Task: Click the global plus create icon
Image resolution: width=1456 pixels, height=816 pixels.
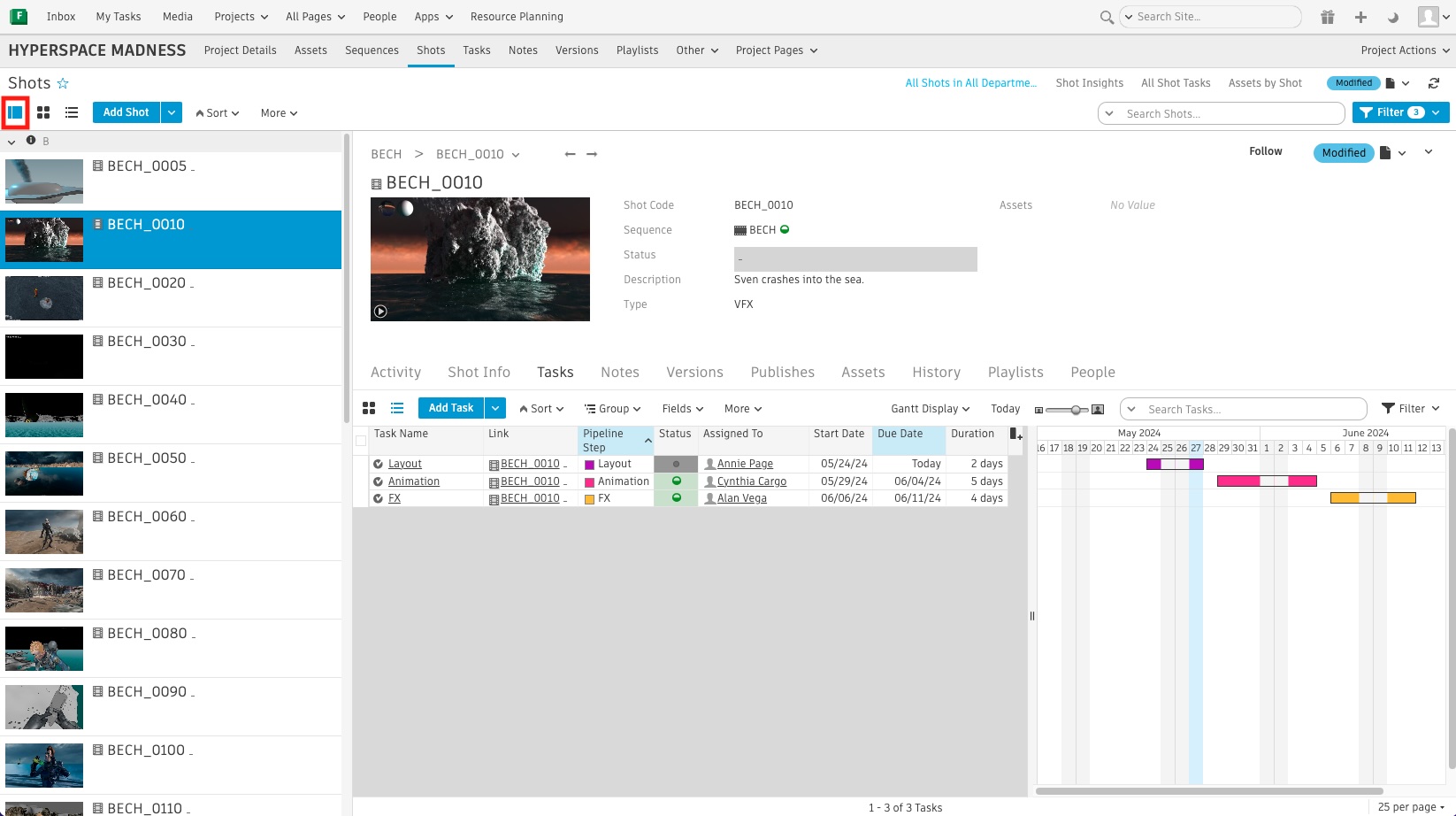Action: pos(1360,17)
